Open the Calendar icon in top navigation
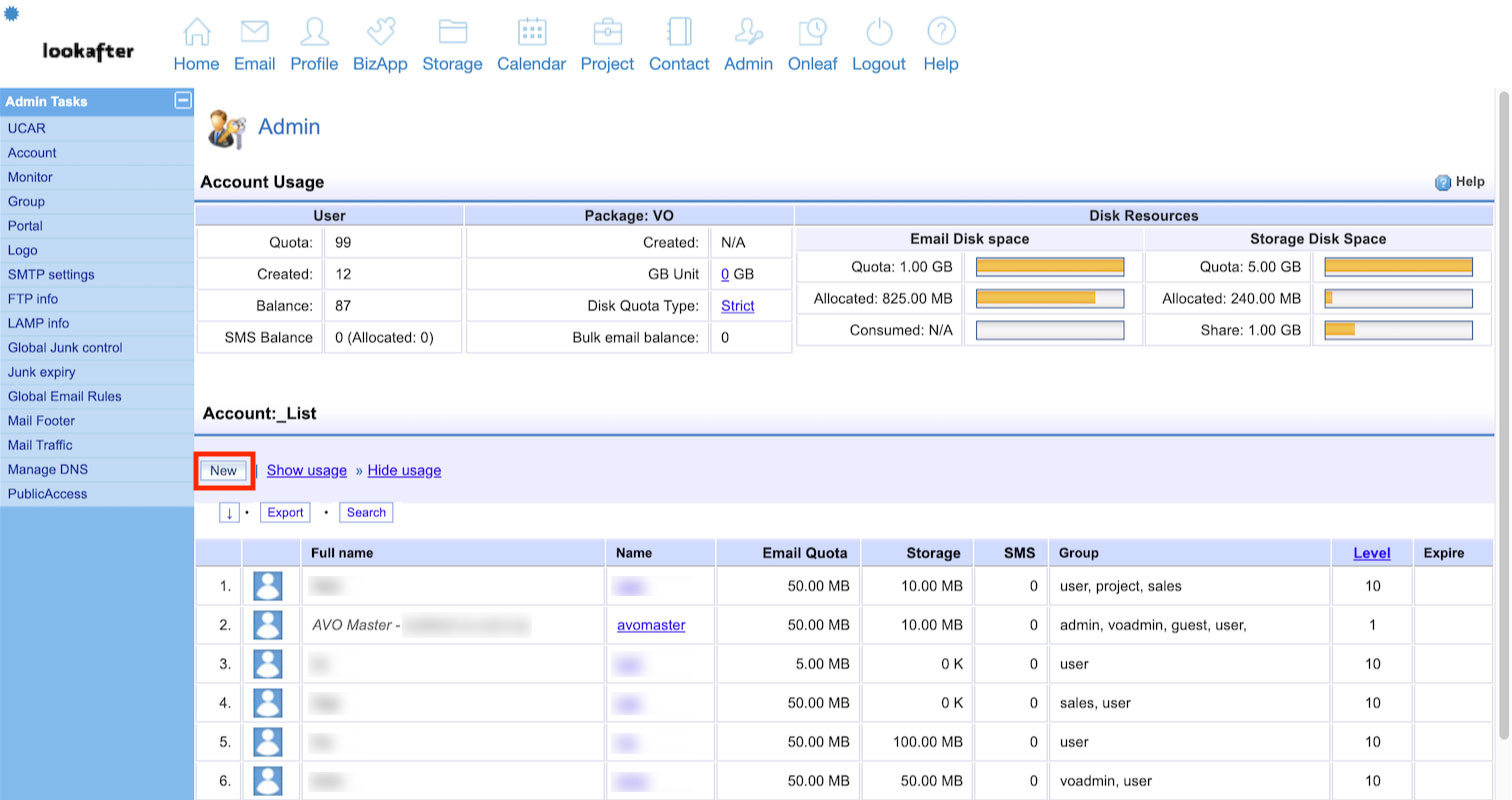The image size is (1512, 800). tap(531, 33)
